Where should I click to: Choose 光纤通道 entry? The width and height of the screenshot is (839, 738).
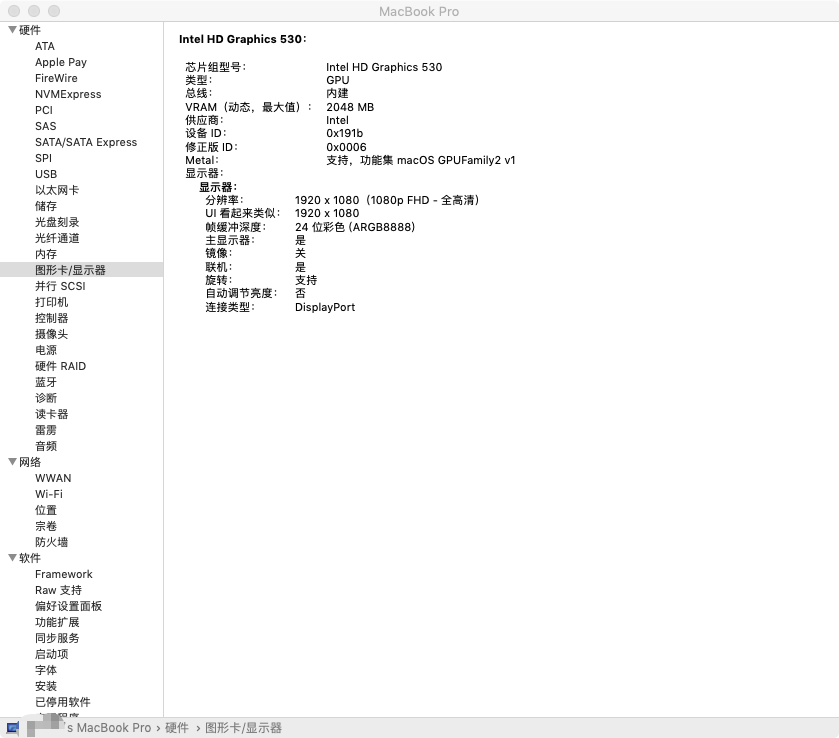(57, 238)
